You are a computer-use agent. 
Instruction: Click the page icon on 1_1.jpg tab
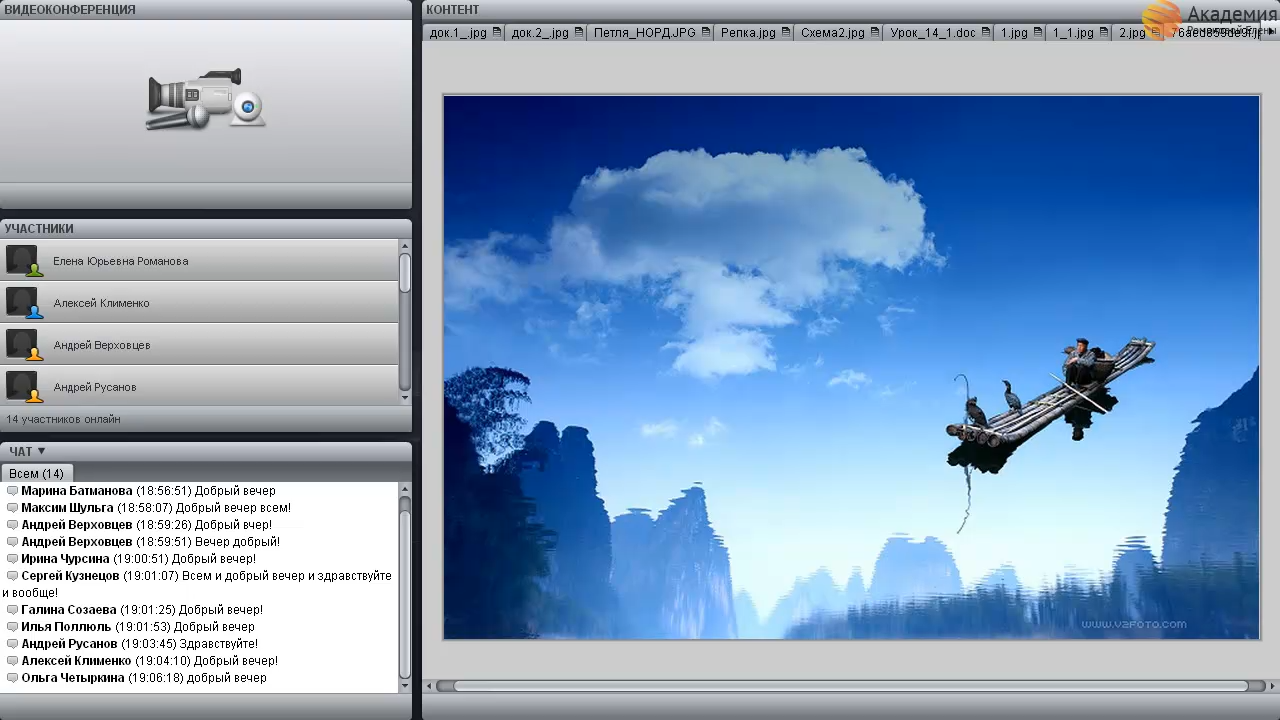[1104, 32]
